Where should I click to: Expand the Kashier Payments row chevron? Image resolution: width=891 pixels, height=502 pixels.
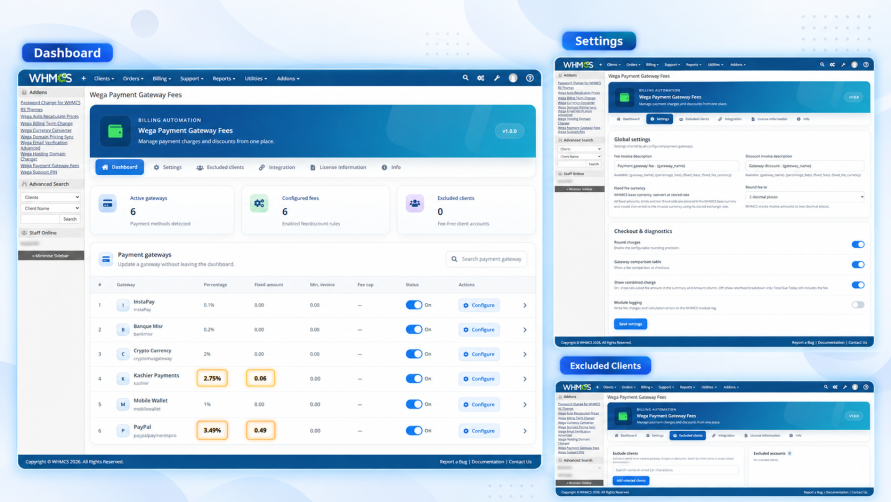coord(524,379)
